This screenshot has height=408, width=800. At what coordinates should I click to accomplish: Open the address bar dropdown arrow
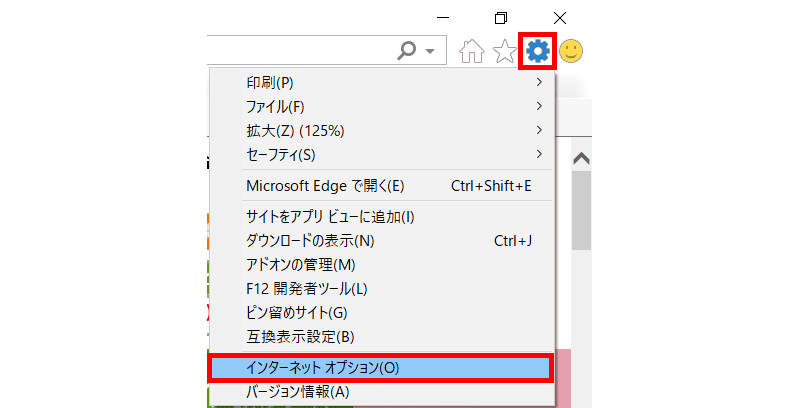tap(430, 50)
